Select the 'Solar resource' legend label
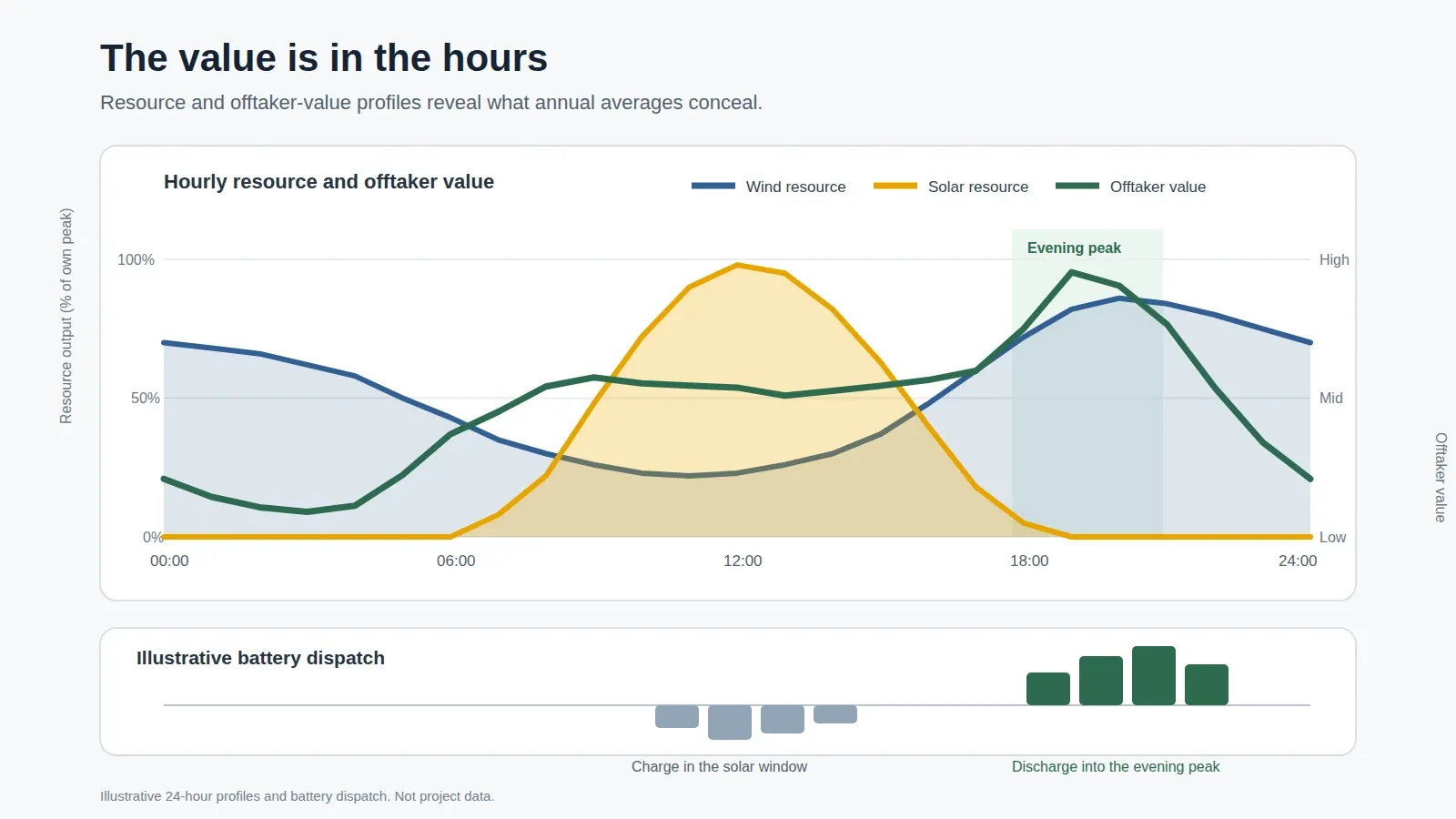The image size is (1456, 819). [978, 187]
